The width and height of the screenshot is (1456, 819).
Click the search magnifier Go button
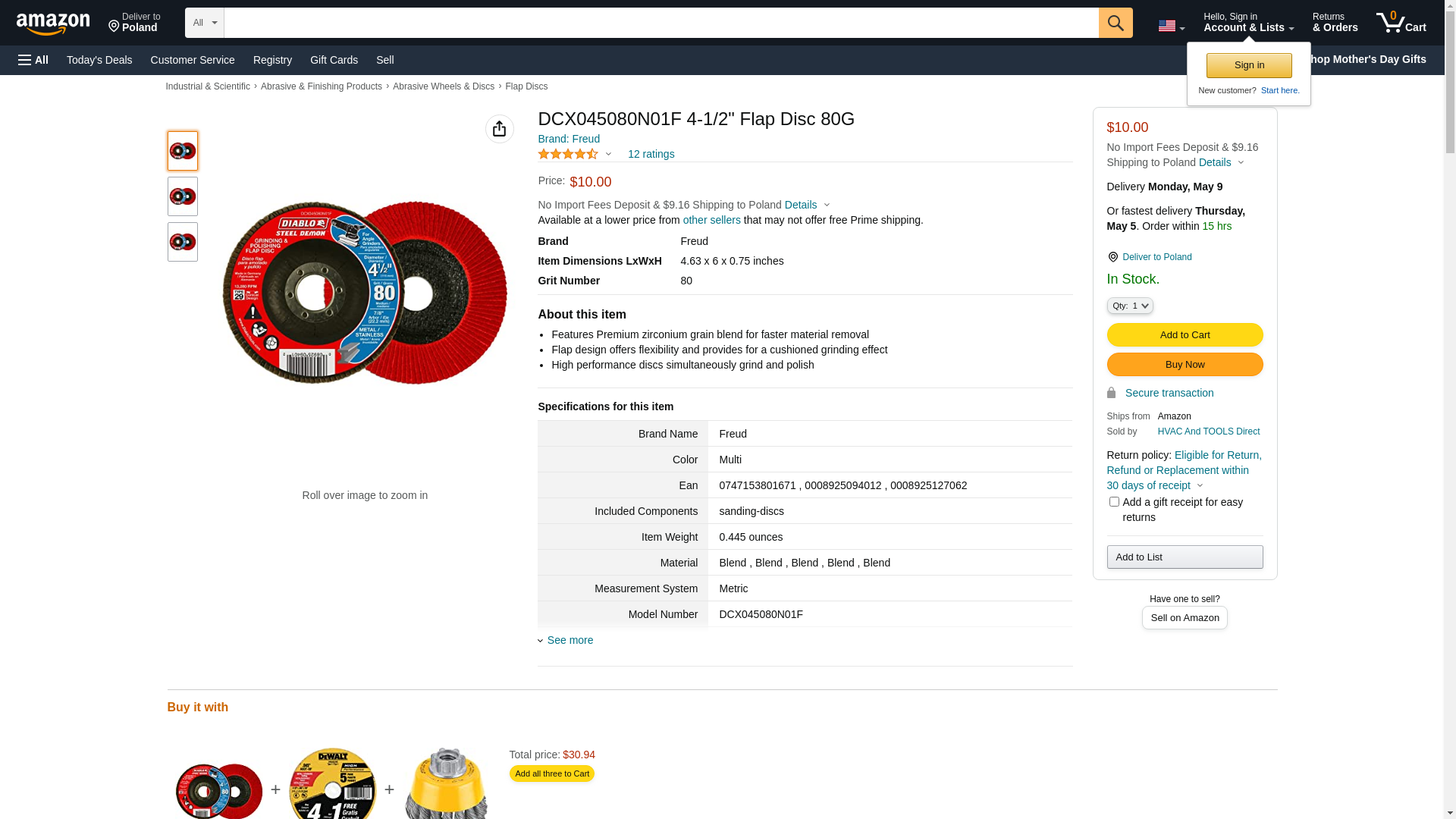(x=1115, y=23)
